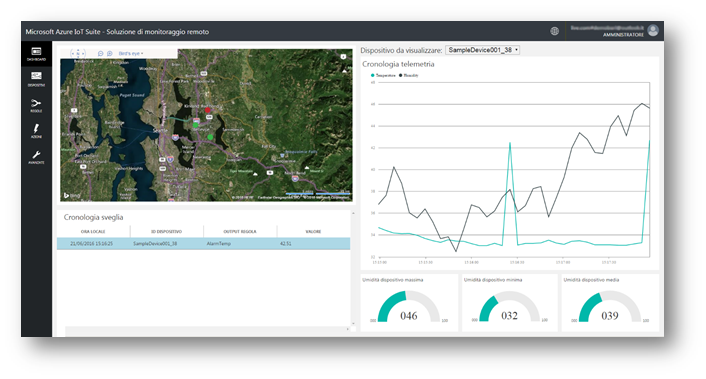This screenshot has width=706, height=379.
Task: Click SampleDevice001_38 in the alarm history row
Action: point(155,244)
